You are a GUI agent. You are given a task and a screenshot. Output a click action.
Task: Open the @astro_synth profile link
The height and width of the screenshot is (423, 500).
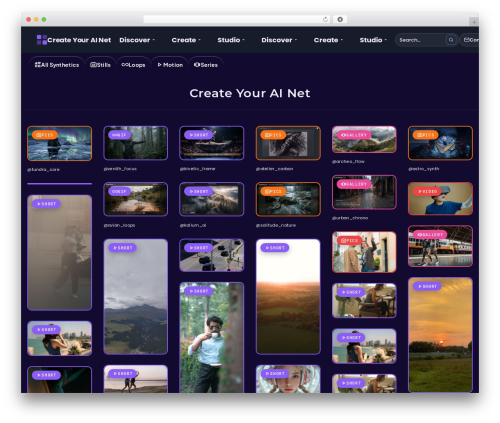click(424, 169)
